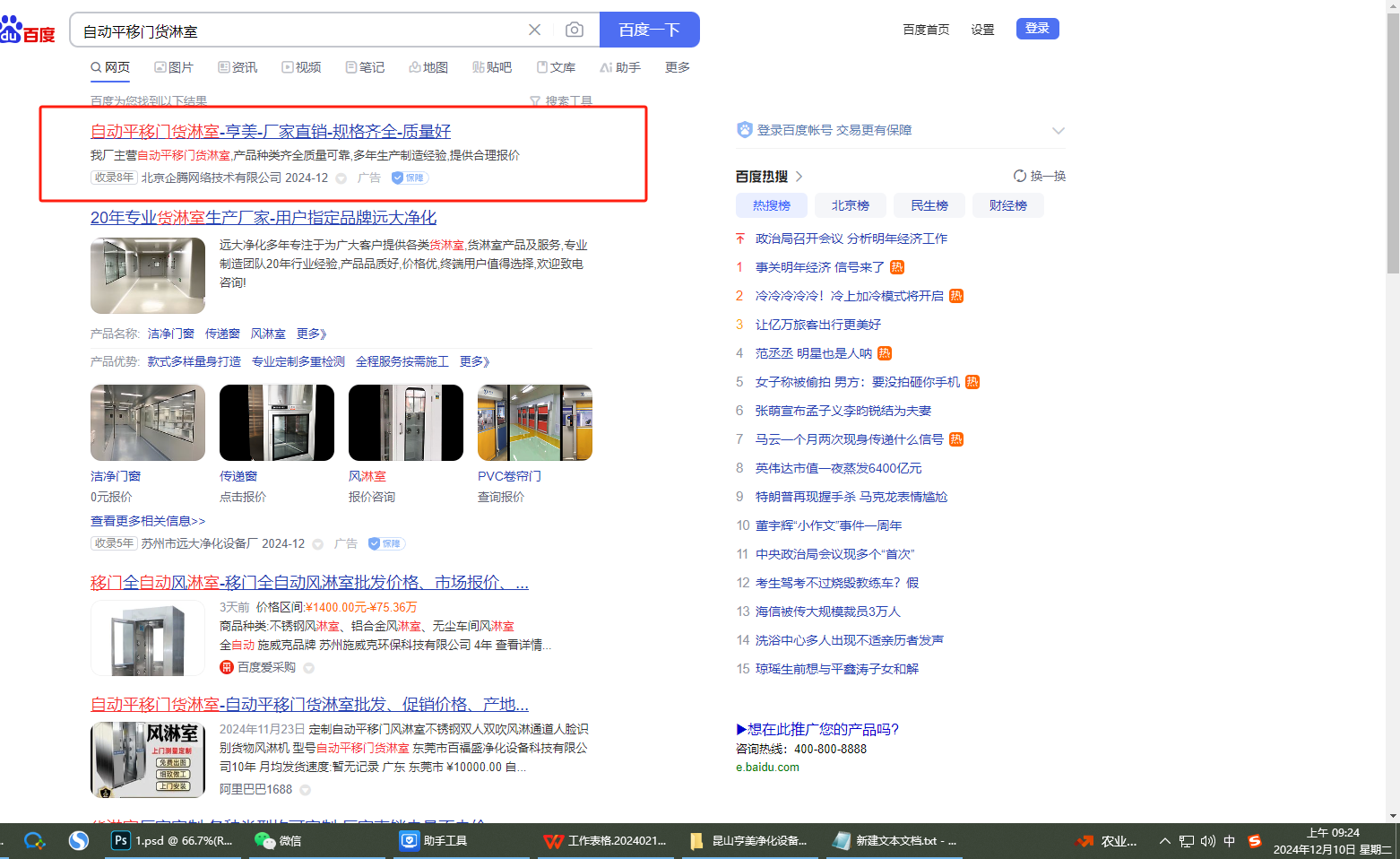Open the dropdown beside 北京企腾网络技术有限公司 2024-12

click(x=341, y=178)
